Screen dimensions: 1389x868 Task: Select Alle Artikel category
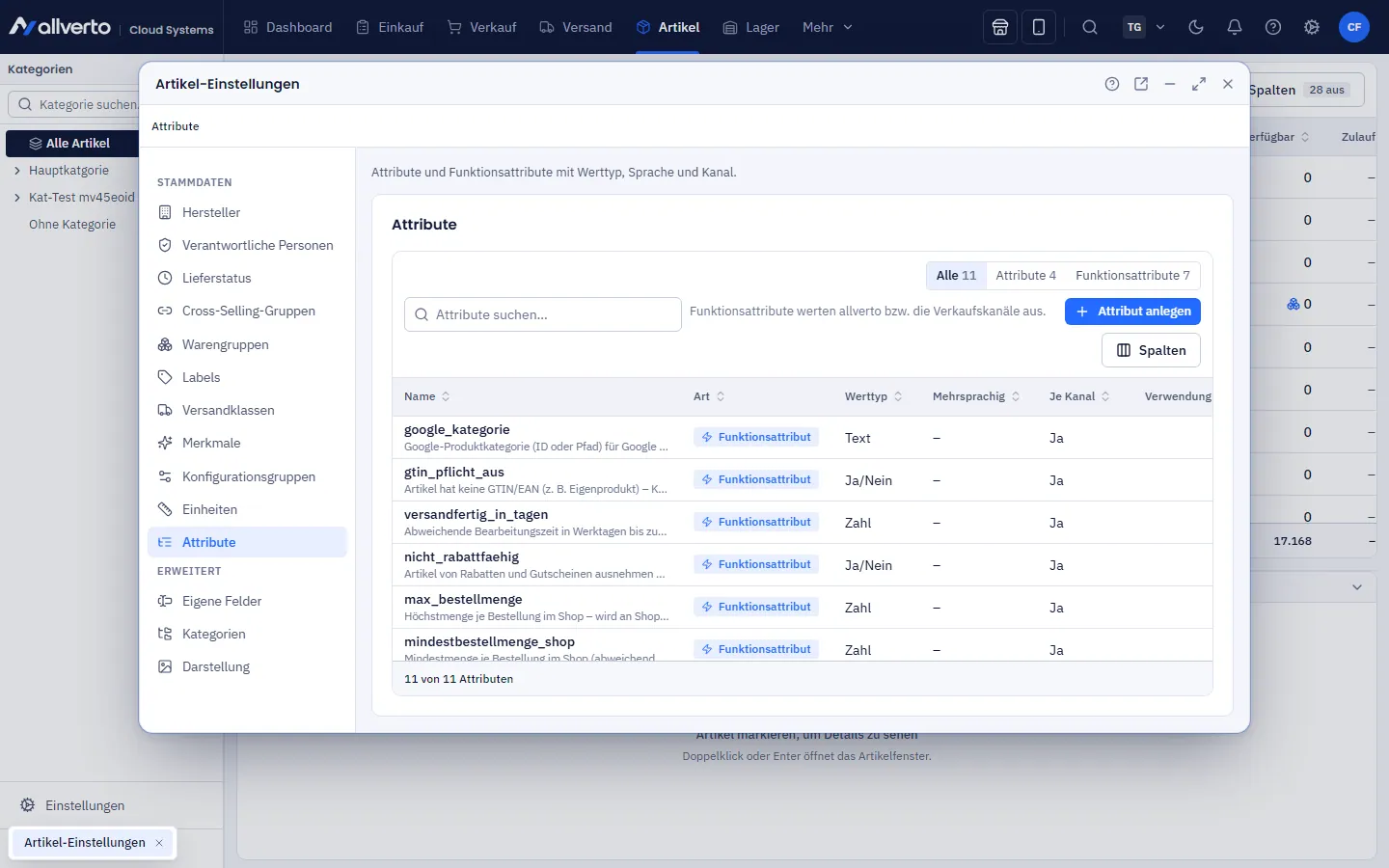tap(72, 143)
